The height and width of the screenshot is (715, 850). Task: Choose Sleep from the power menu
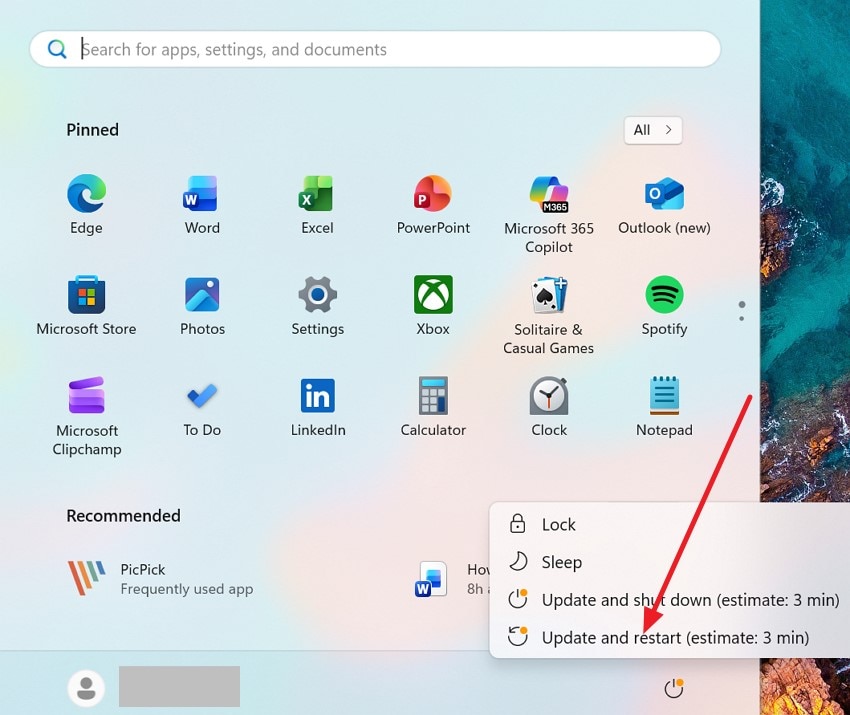pyautogui.click(x=561, y=562)
